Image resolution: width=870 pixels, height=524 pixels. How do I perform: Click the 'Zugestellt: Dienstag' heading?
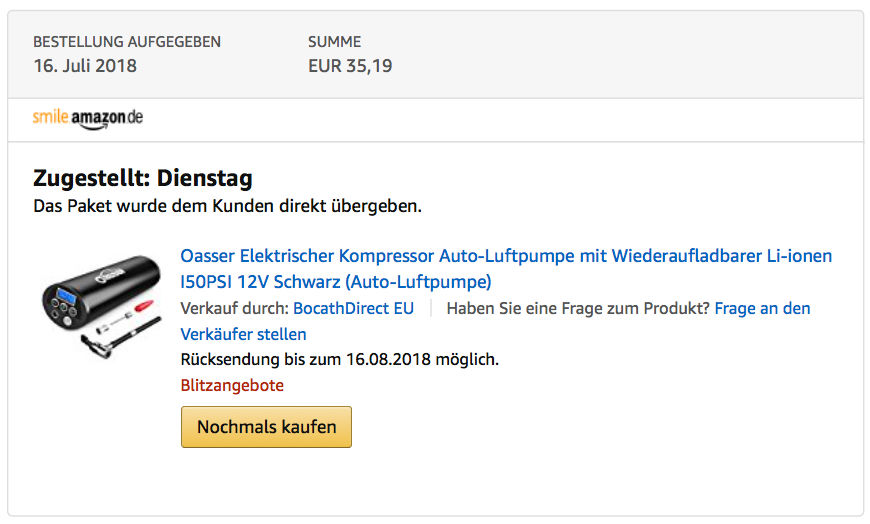click(x=143, y=179)
